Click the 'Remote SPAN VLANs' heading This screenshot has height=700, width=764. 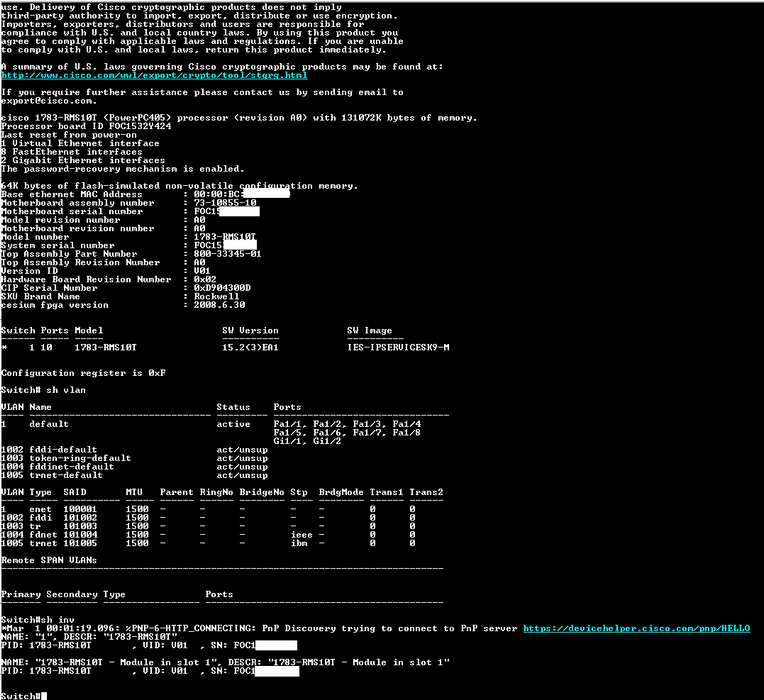(x=49, y=561)
